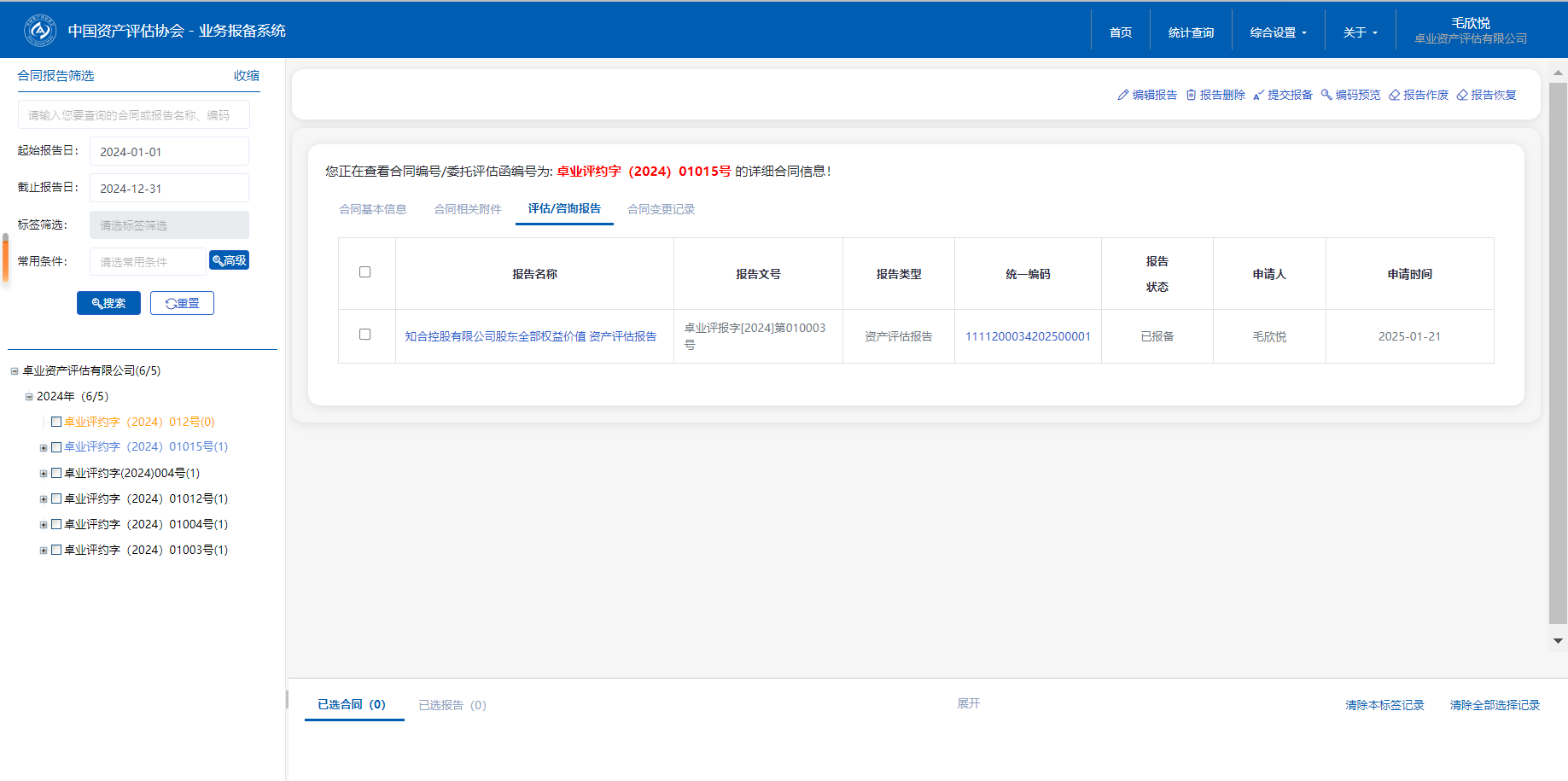The image size is (1568, 781).
Task: Click the Submit Filing (提交报备) icon
Action: (x=1258, y=95)
